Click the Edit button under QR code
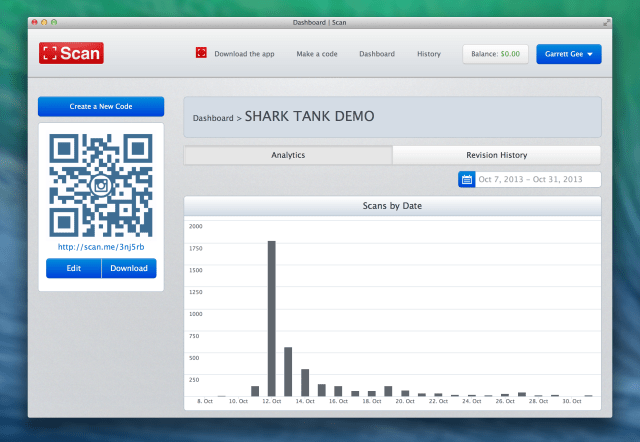The width and height of the screenshot is (640, 442). [74, 268]
